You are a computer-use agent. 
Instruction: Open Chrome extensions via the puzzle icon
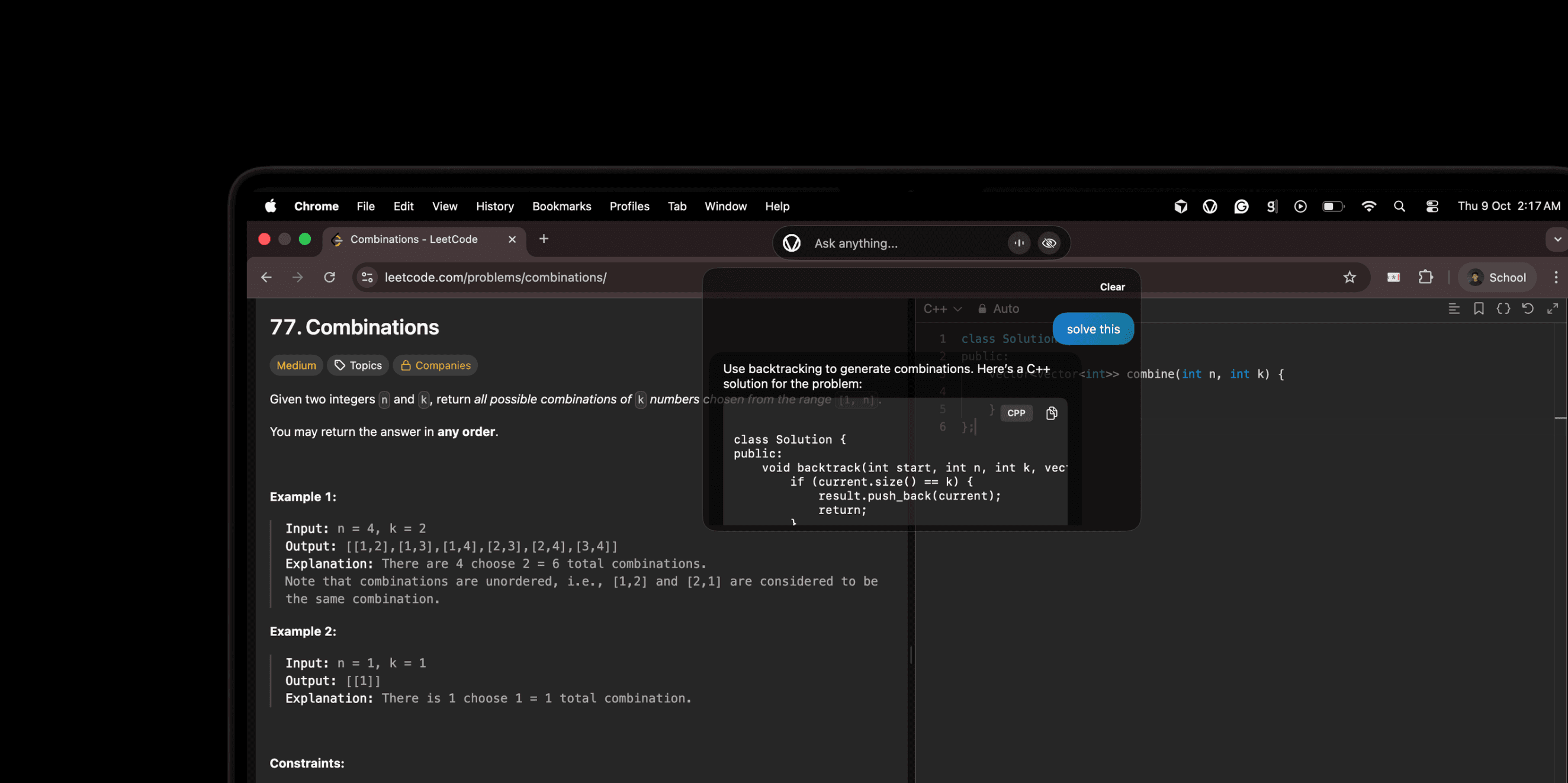pyautogui.click(x=1425, y=277)
